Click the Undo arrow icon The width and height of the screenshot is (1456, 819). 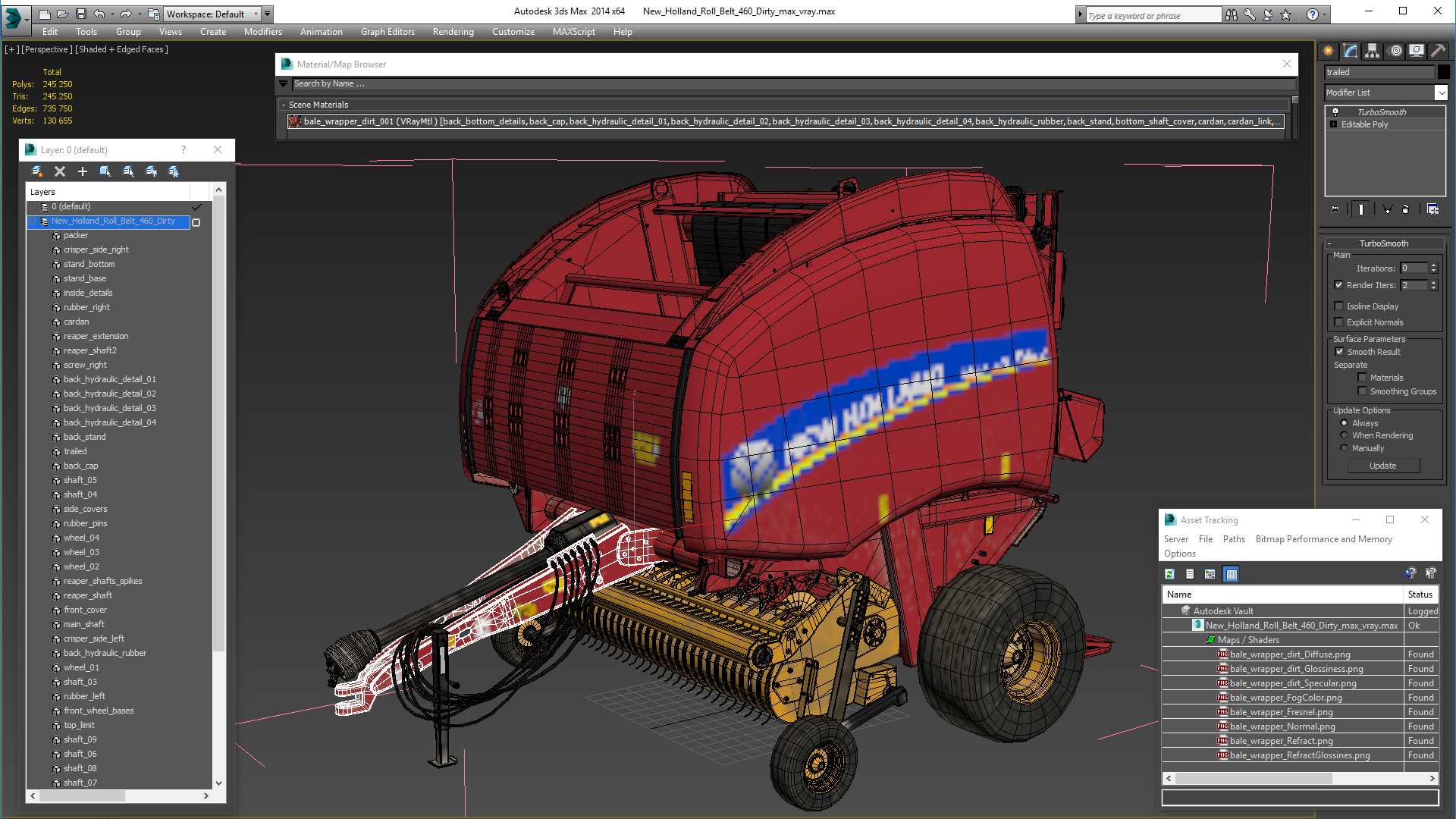[x=99, y=14]
